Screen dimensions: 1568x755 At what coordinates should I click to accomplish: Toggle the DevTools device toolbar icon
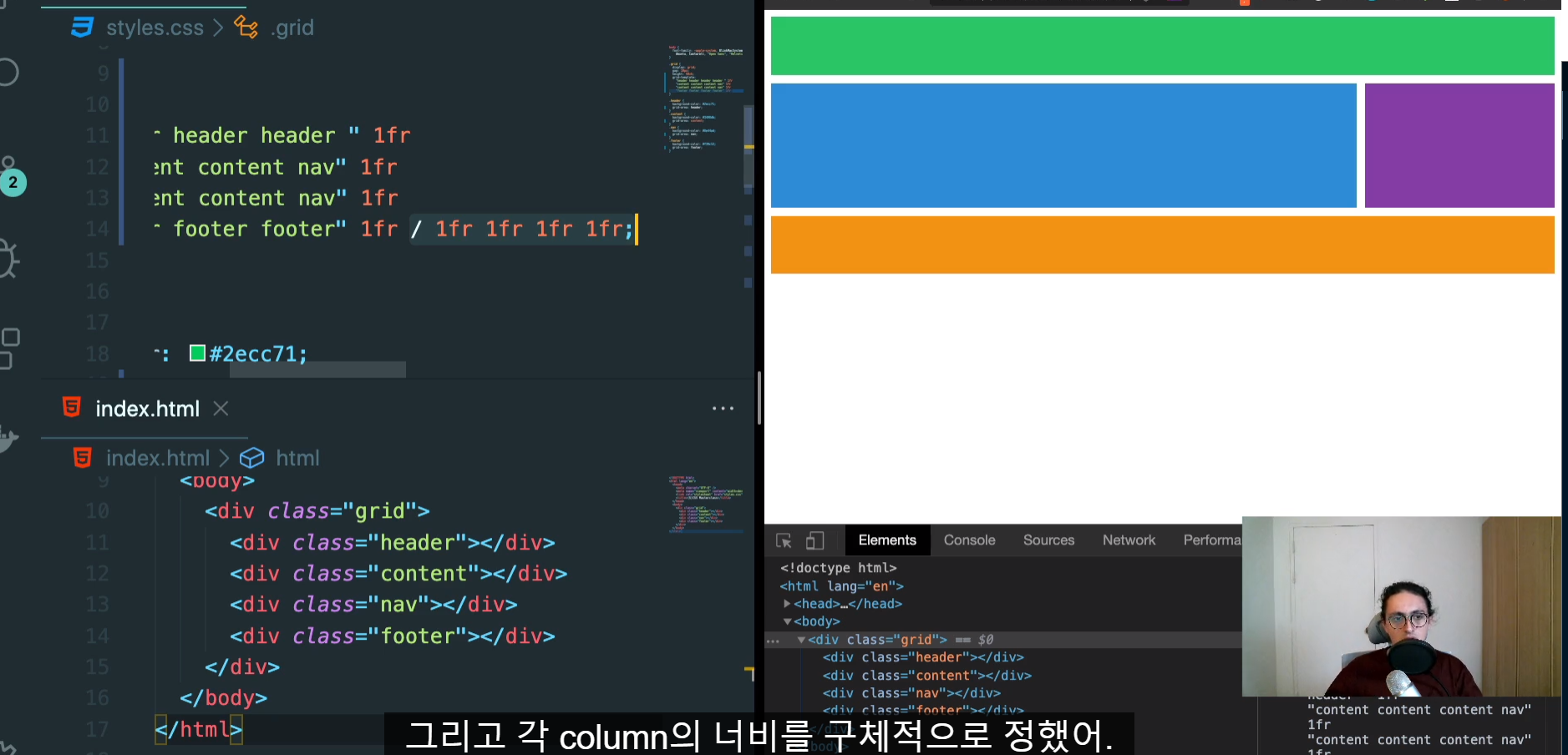click(x=814, y=540)
